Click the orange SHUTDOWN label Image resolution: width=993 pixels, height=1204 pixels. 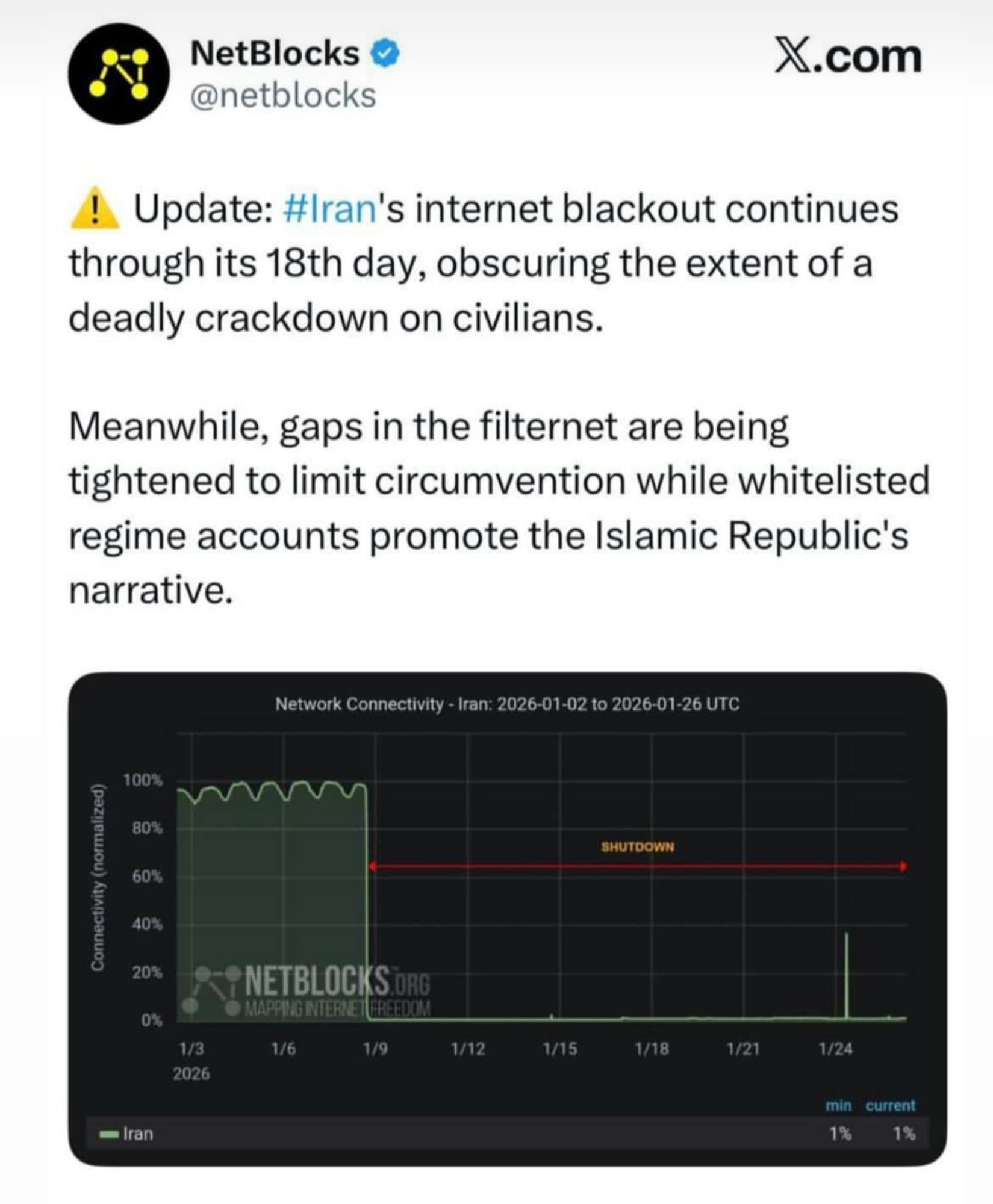click(x=637, y=847)
